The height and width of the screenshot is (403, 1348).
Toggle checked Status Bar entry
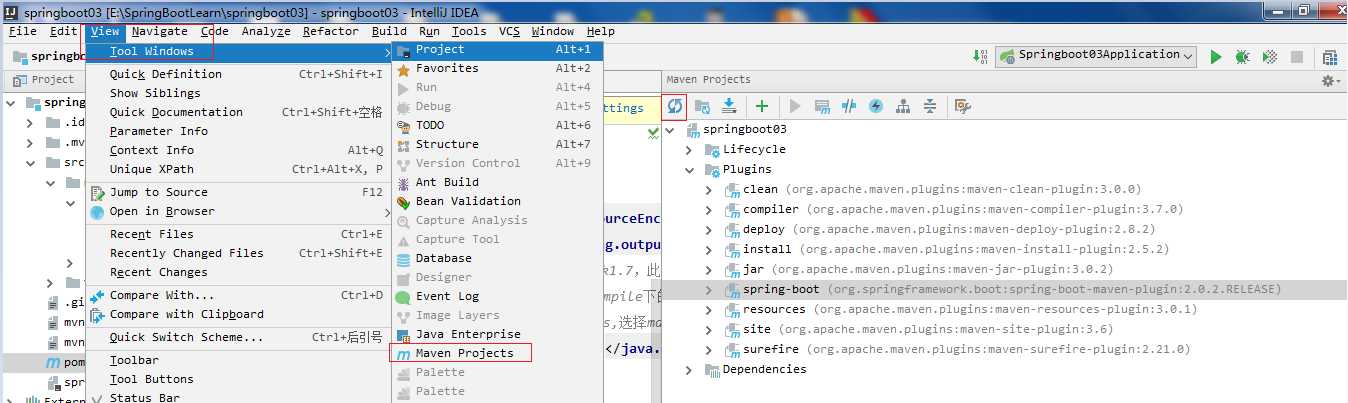[x=236, y=398]
